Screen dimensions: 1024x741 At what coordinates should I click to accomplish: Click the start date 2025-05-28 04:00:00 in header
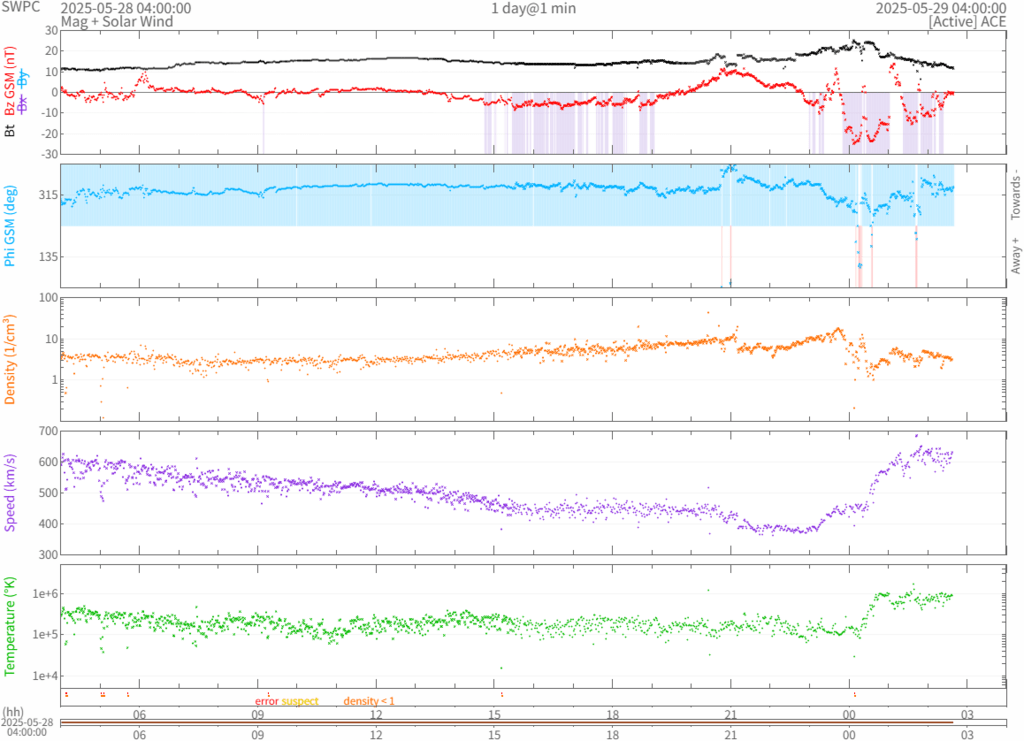112,8
